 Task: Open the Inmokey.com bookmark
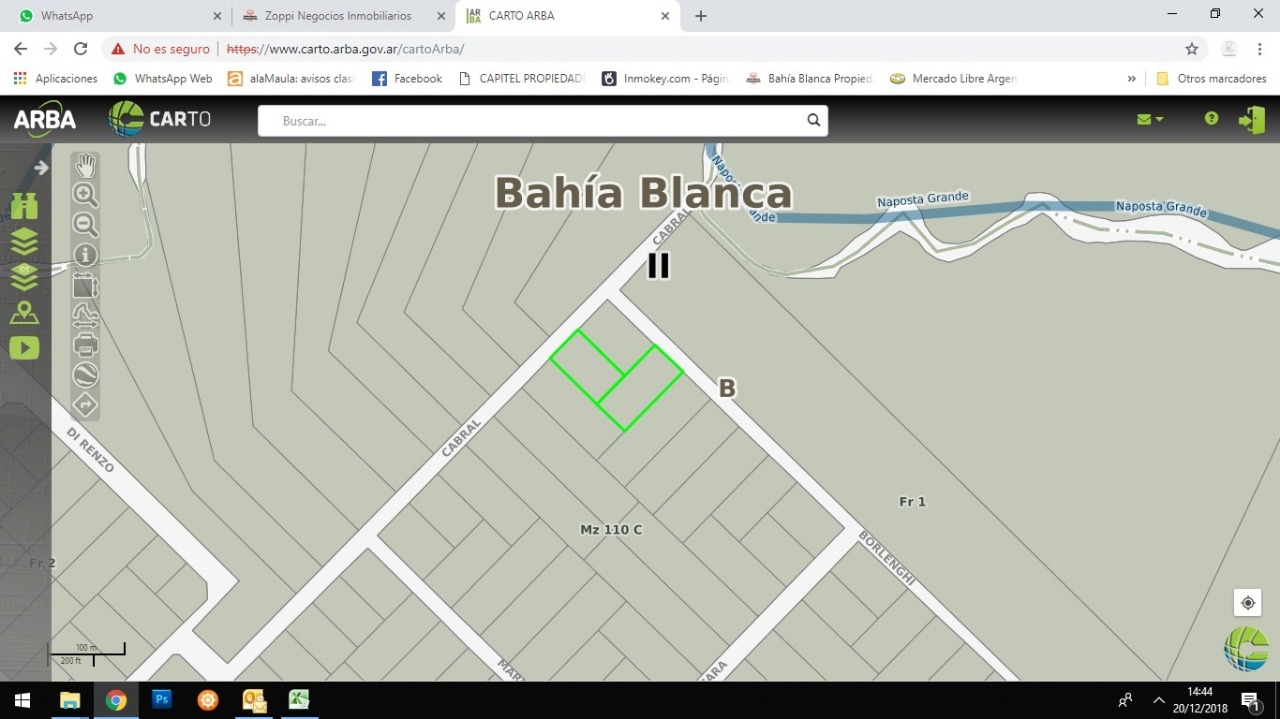(x=666, y=78)
